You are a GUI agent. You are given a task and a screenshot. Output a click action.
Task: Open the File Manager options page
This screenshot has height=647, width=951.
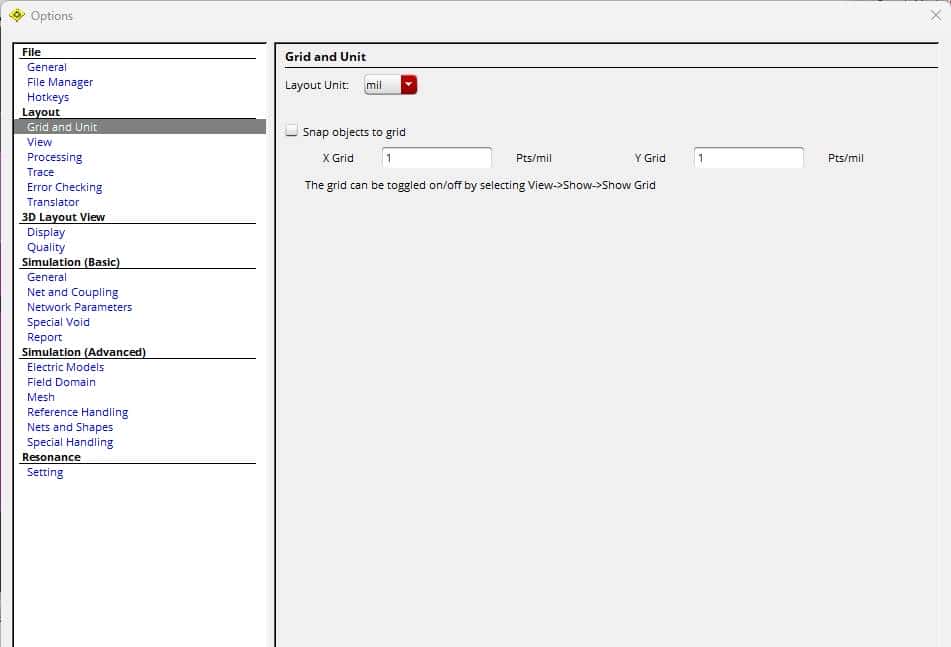(x=60, y=82)
